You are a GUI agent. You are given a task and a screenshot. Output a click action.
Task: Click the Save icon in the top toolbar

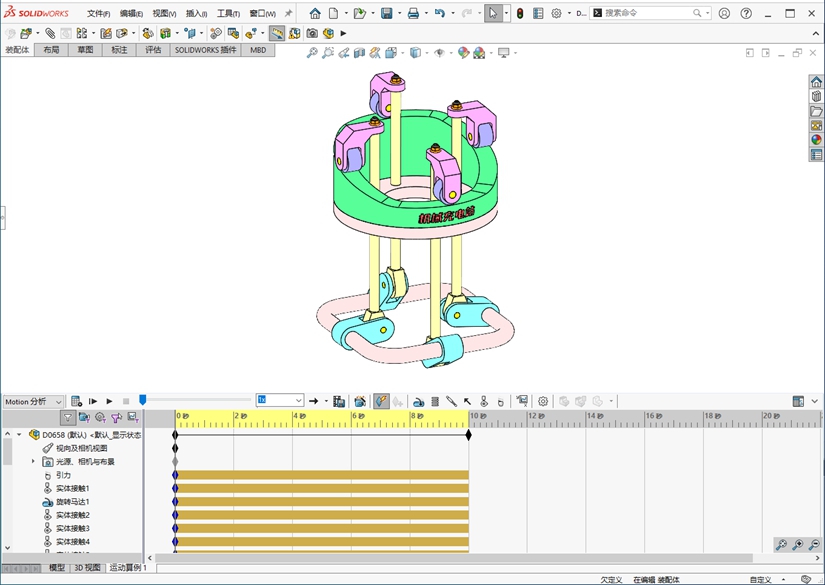click(386, 14)
